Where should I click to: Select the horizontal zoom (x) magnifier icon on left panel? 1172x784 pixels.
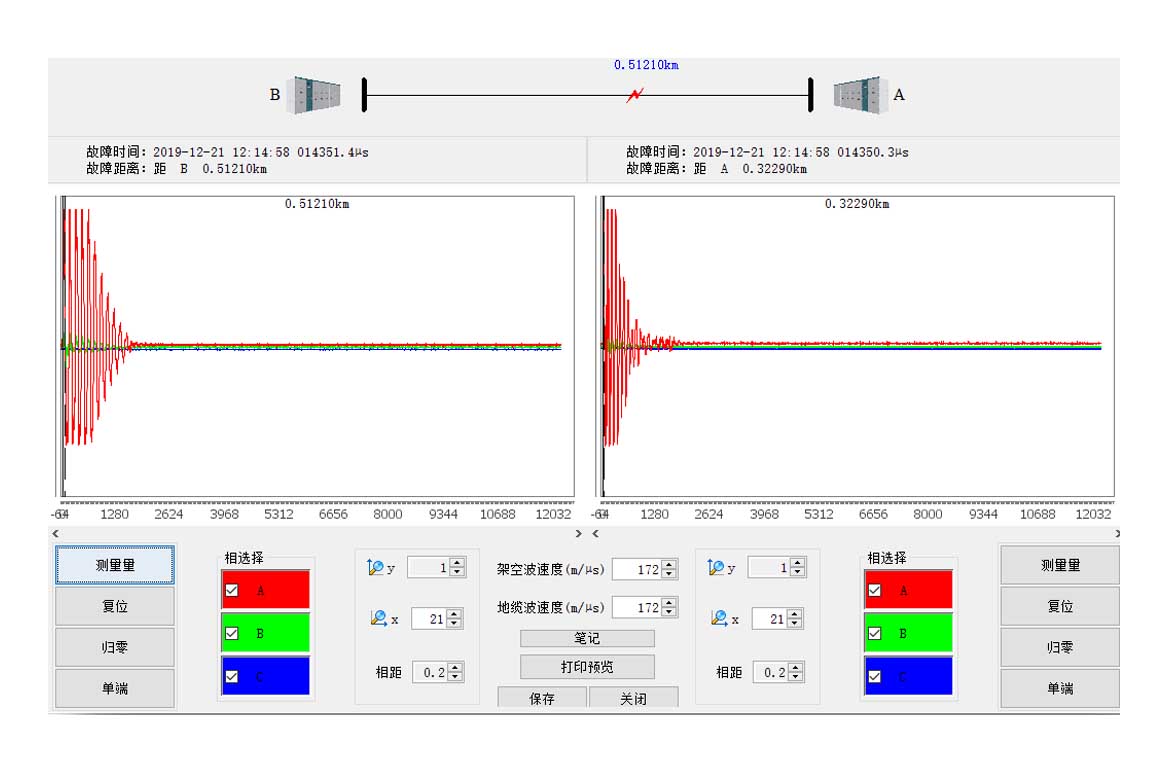click(x=380, y=618)
